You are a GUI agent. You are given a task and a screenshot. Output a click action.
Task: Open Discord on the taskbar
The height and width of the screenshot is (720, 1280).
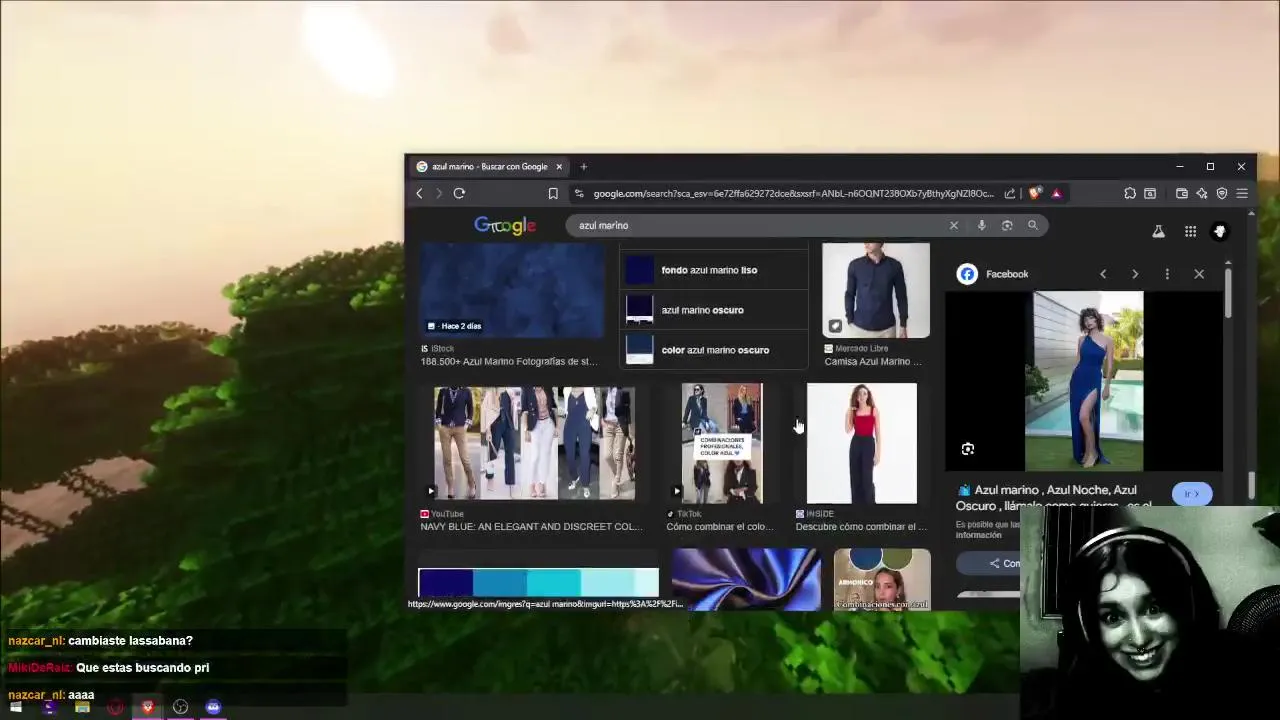(213, 707)
